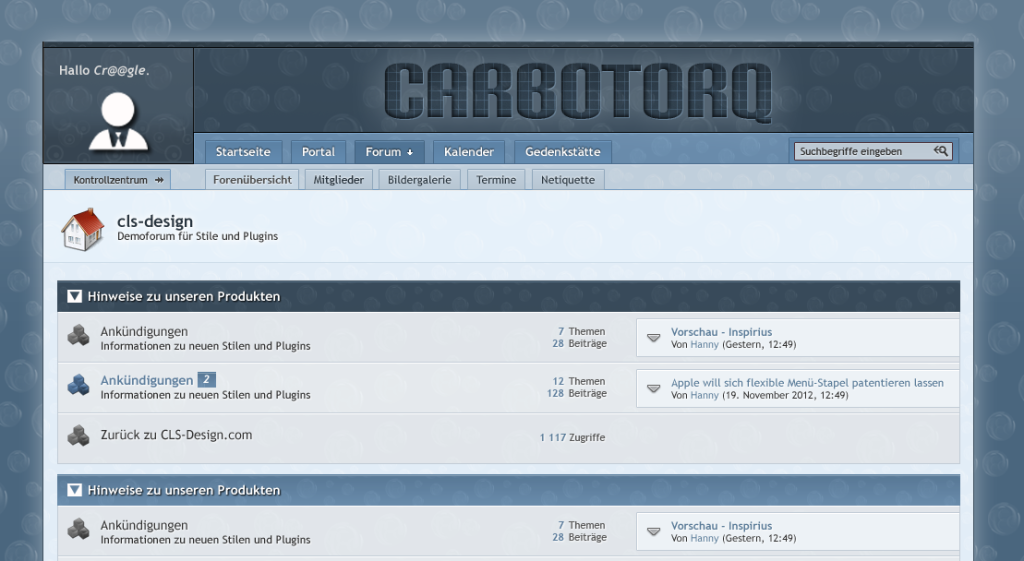Click the blue cubes icon for unread Ankündigungen
The width and height of the screenshot is (1024, 561).
(x=78, y=386)
